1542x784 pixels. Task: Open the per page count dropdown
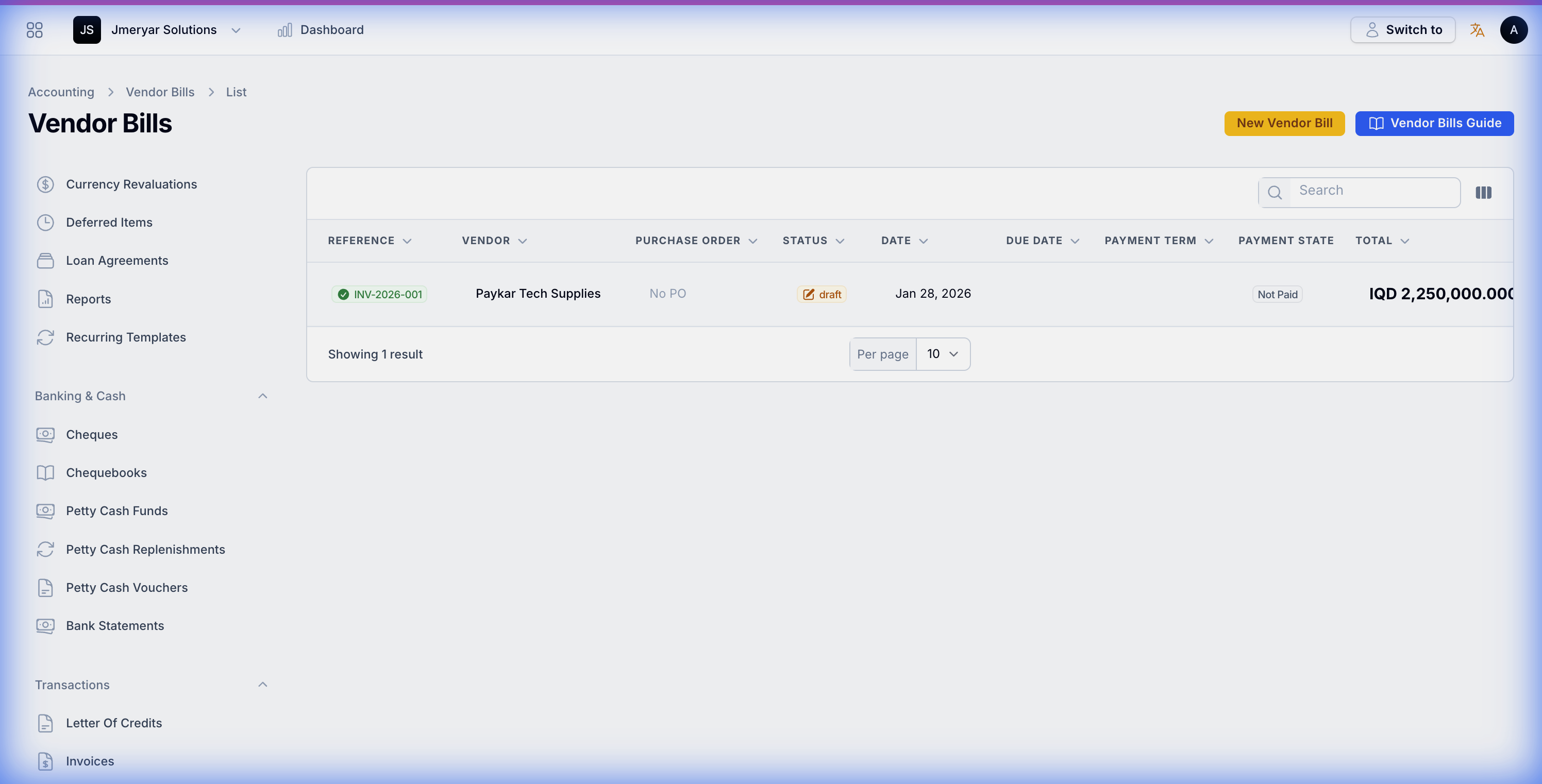click(944, 354)
